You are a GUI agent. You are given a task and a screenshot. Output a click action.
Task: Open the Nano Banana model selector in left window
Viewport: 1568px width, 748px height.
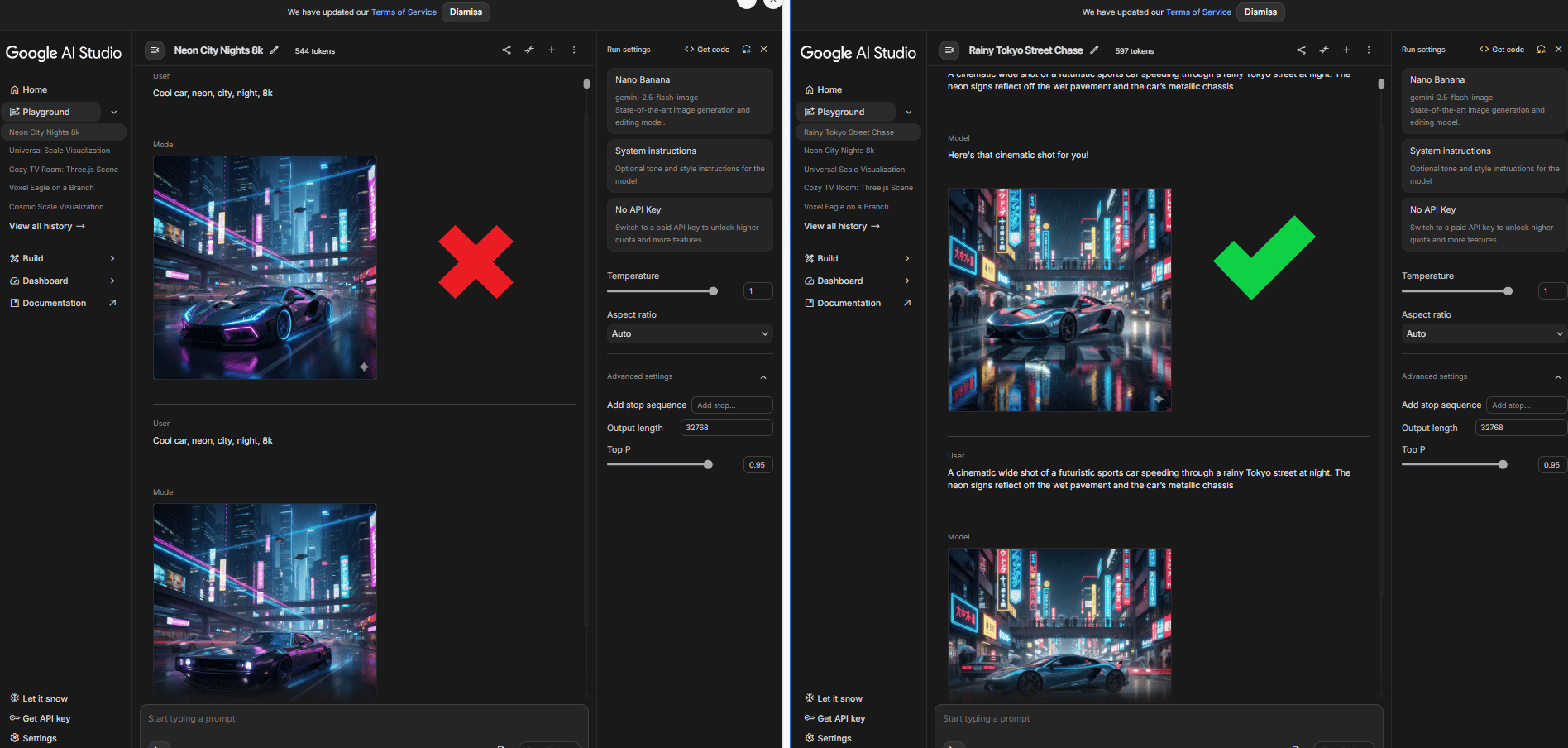click(x=690, y=101)
